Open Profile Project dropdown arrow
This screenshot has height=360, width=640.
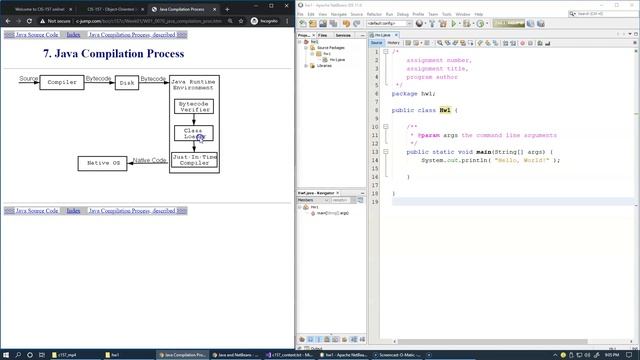[487, 24]
